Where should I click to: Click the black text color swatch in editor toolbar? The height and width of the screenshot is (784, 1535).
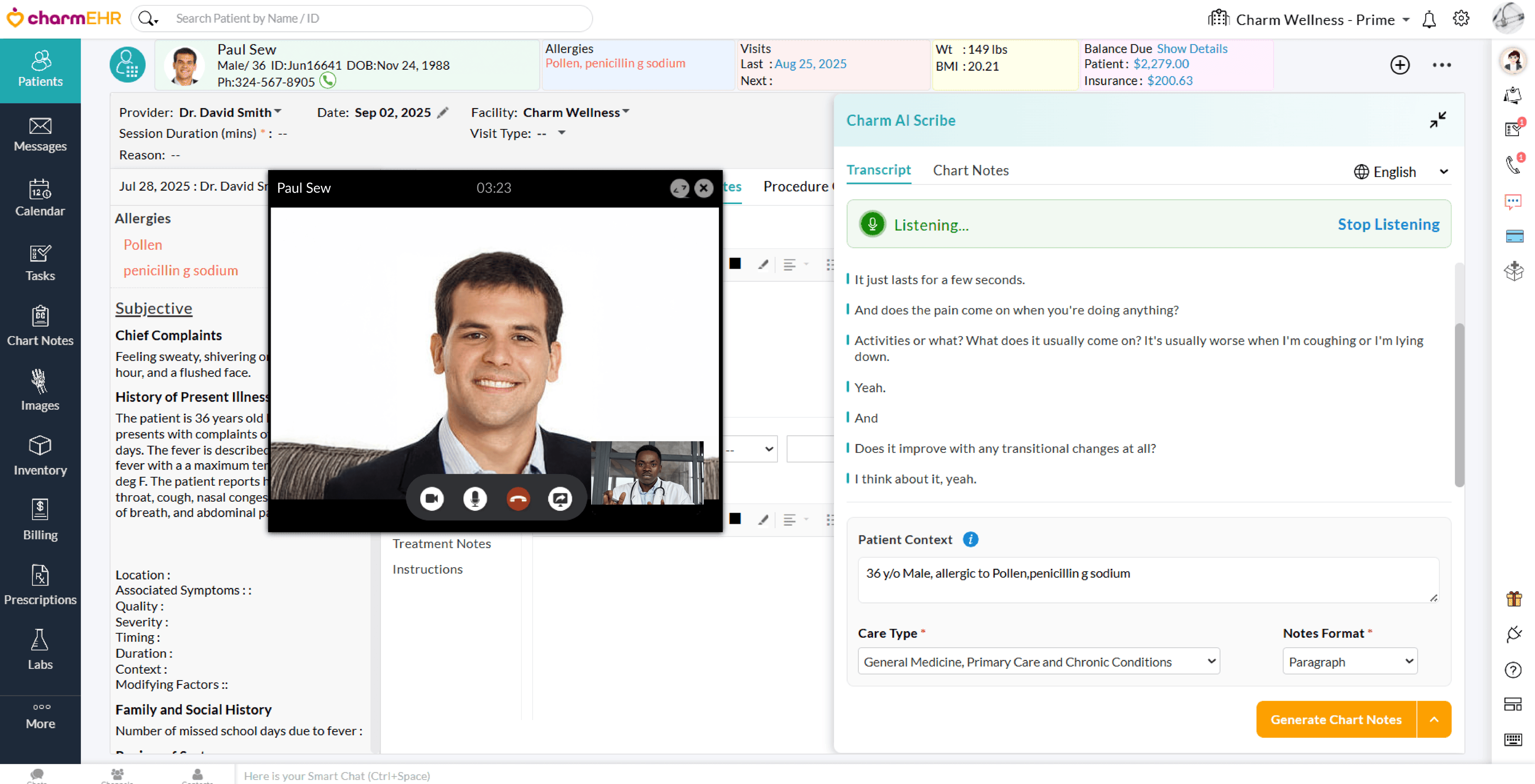(735, 263)
